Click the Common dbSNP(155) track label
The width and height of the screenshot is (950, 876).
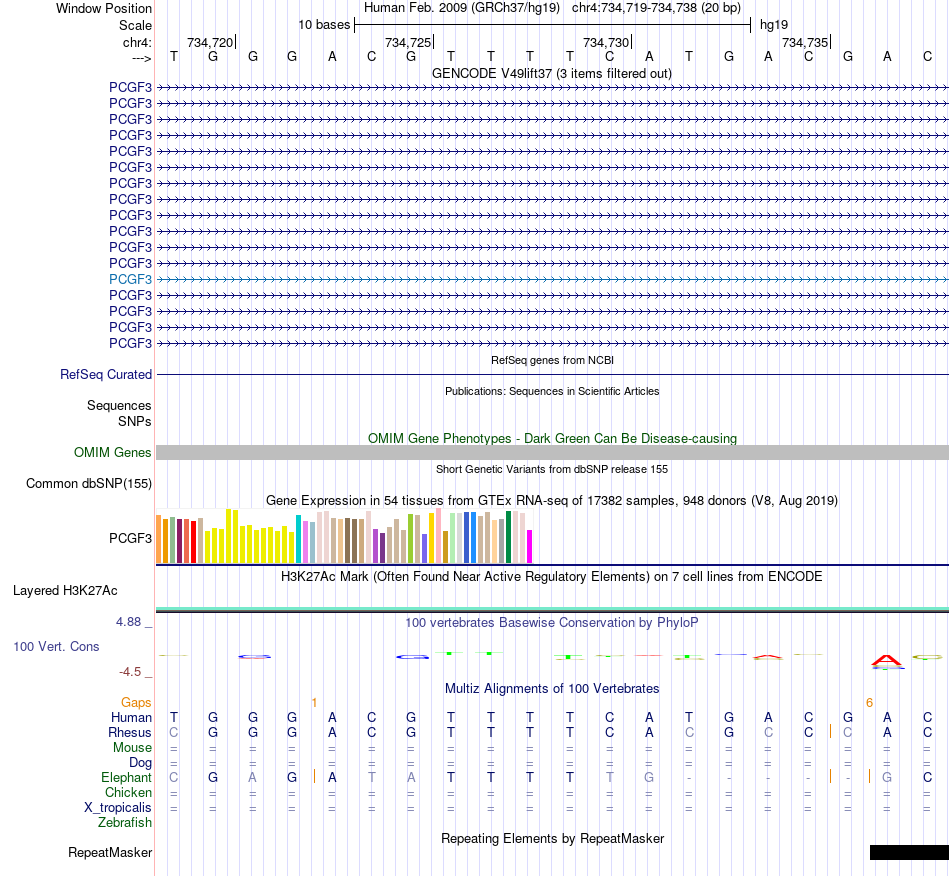89,483
